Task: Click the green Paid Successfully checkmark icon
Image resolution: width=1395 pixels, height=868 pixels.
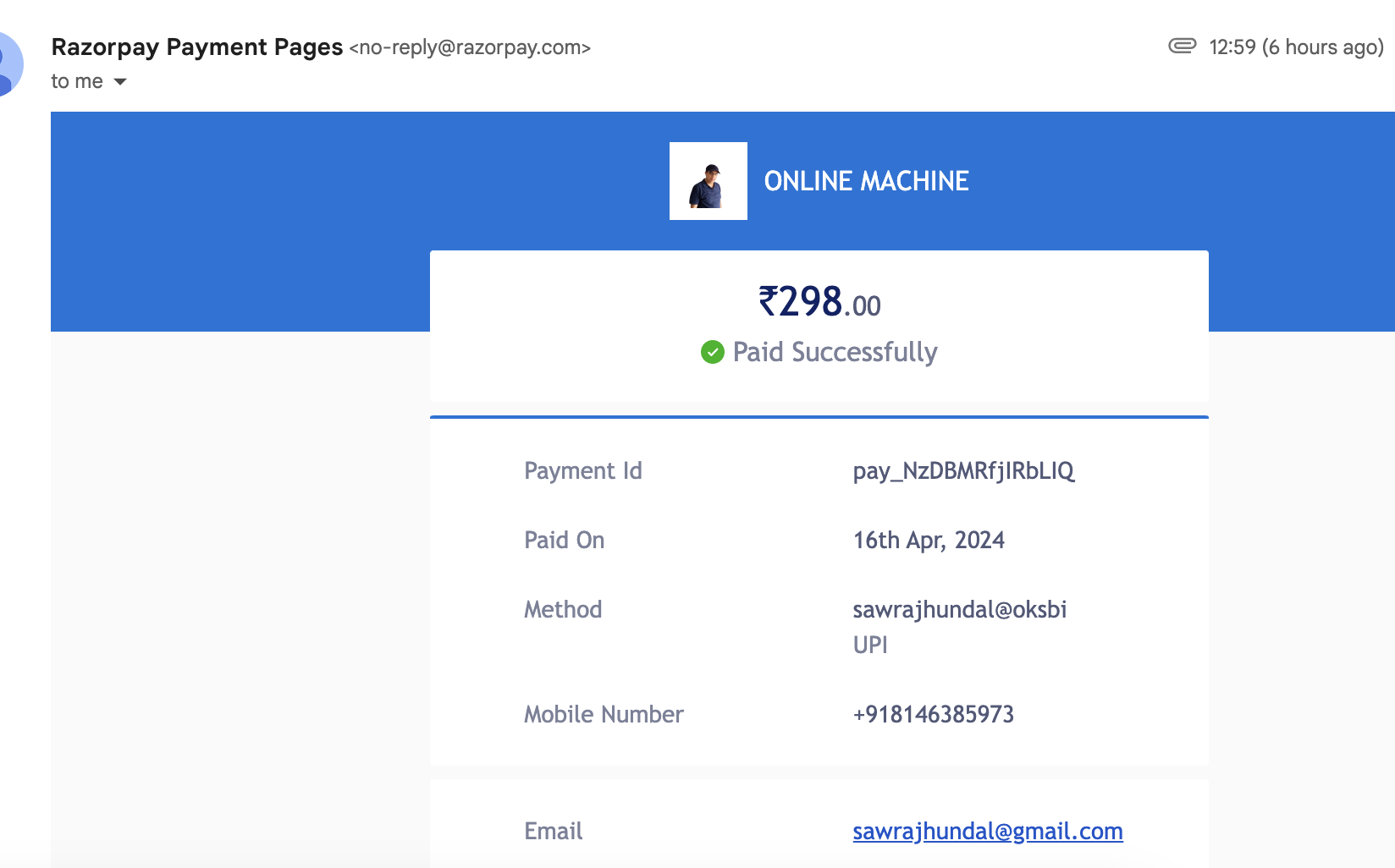Action: coord(713,352)
